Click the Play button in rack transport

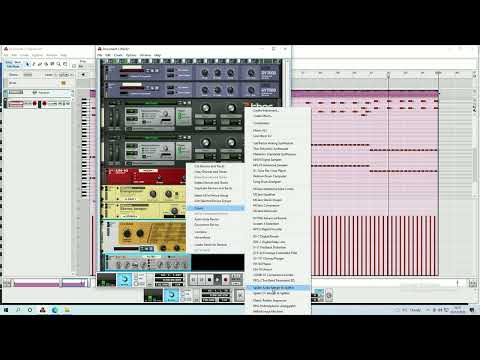[217, 279]
